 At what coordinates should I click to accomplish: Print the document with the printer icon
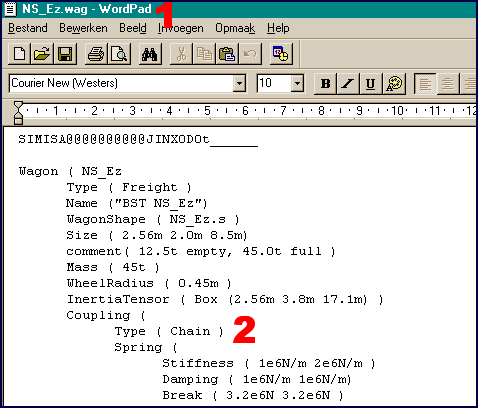pyautogui.click(x=96, y=54)
